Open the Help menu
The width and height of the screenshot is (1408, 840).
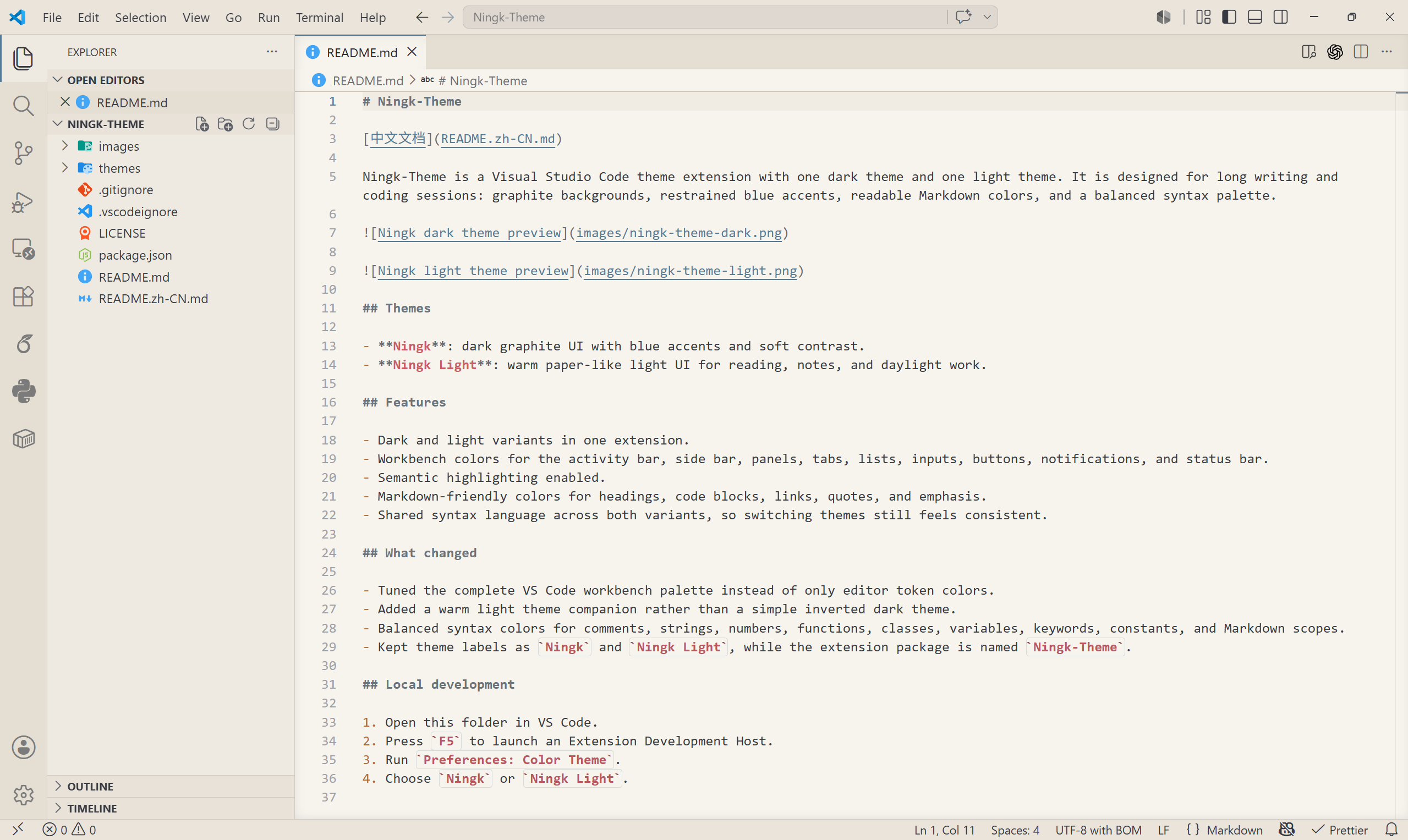coord(372,18)
